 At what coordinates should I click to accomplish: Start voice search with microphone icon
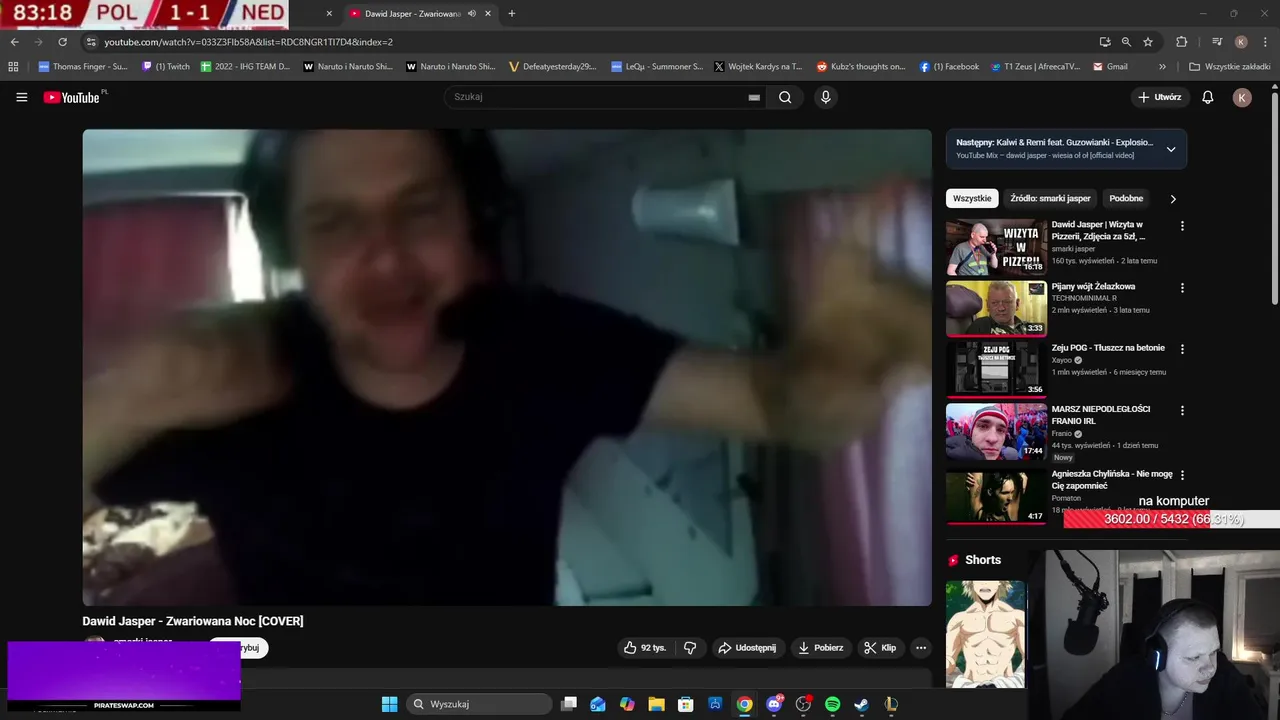[825, 97]
